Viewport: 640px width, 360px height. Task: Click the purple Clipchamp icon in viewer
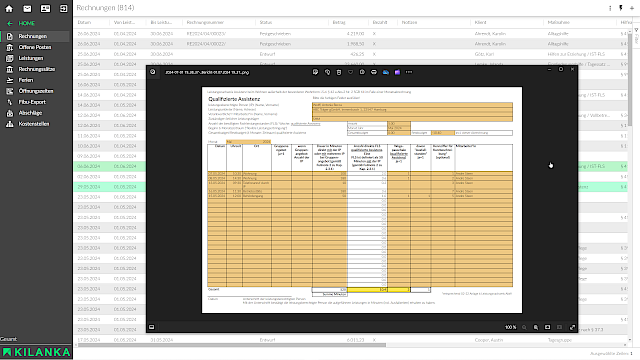tap(397, 72)
